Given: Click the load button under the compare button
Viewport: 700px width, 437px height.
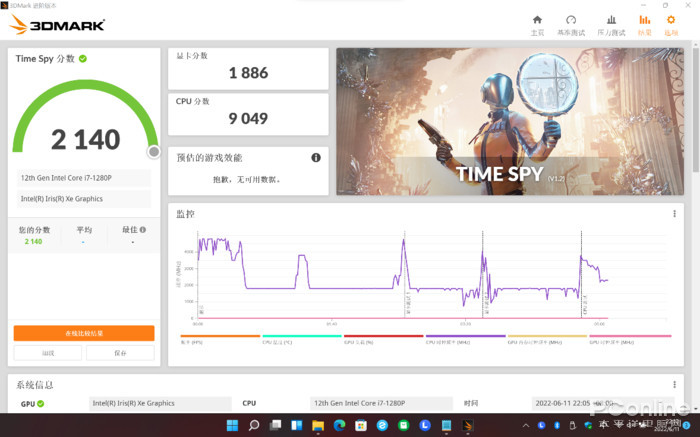Looking at the screenshot, I should tap(48, 353).
